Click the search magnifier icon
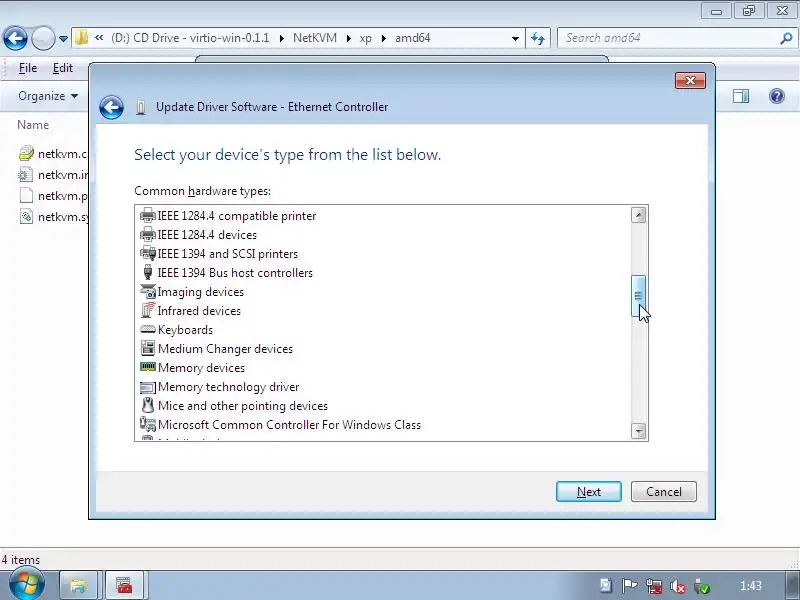 (786, 38)
